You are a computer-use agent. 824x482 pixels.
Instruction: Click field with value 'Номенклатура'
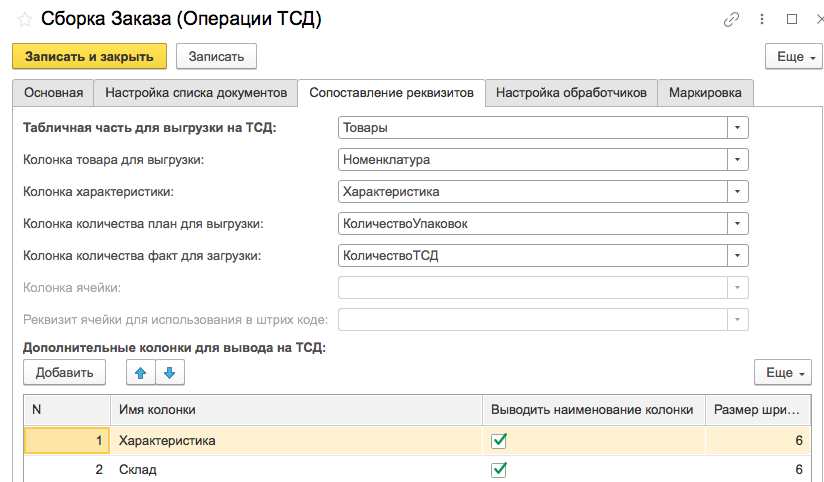533,160
